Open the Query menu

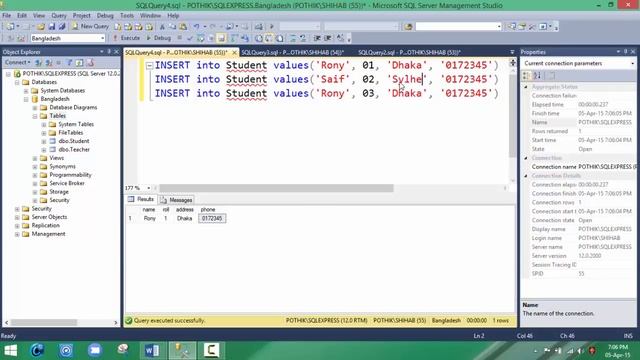[59, 16]
